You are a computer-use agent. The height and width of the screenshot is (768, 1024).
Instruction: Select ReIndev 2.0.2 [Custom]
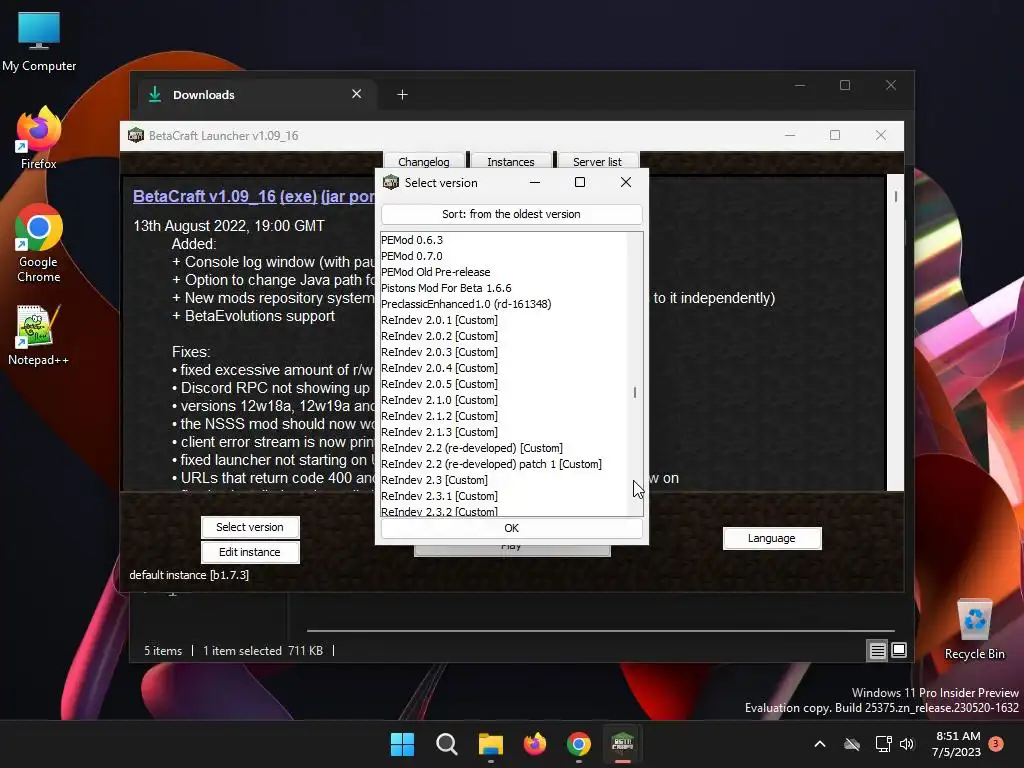pos(504,336)
